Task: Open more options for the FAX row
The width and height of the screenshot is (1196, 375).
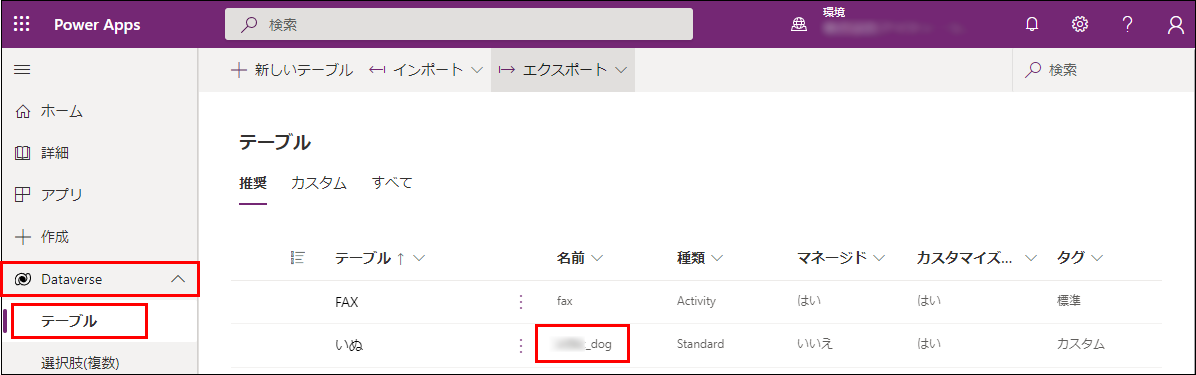Action: coord(521,302)
